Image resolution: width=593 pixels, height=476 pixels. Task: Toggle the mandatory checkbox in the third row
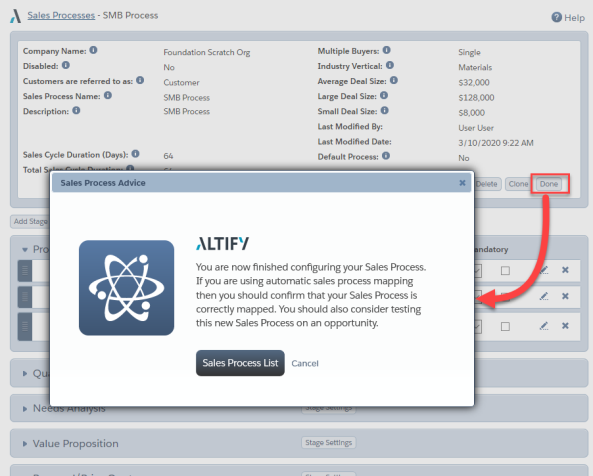point(505,326)
